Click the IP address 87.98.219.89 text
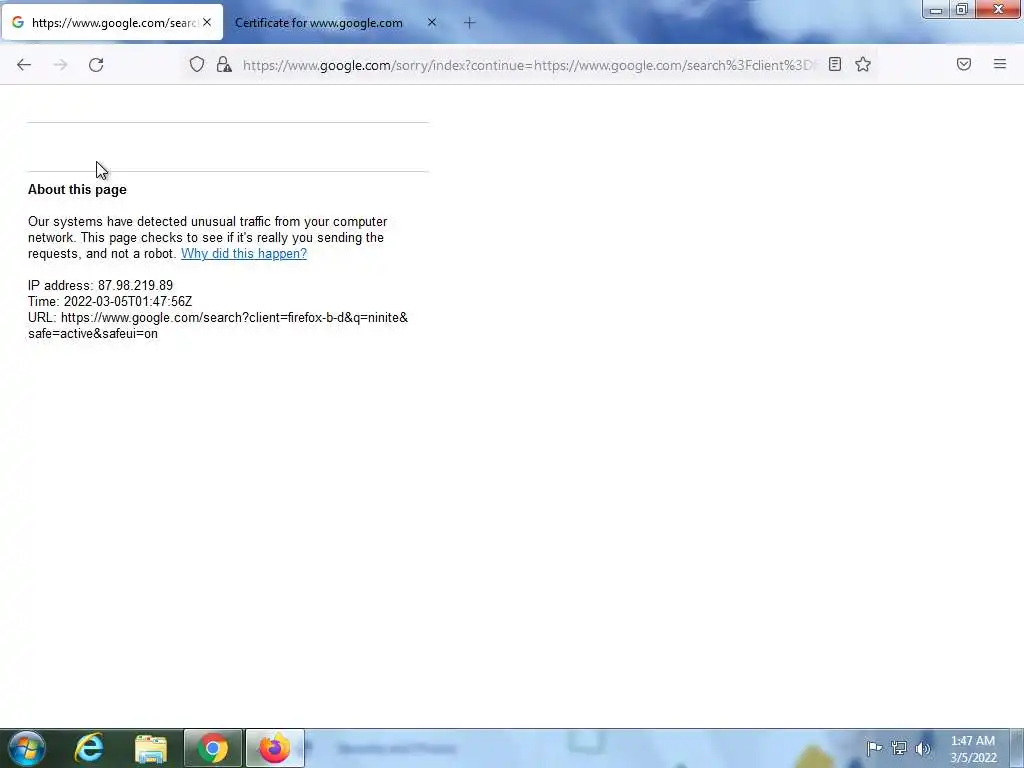 pyautogui.click(x=101, y=285)
